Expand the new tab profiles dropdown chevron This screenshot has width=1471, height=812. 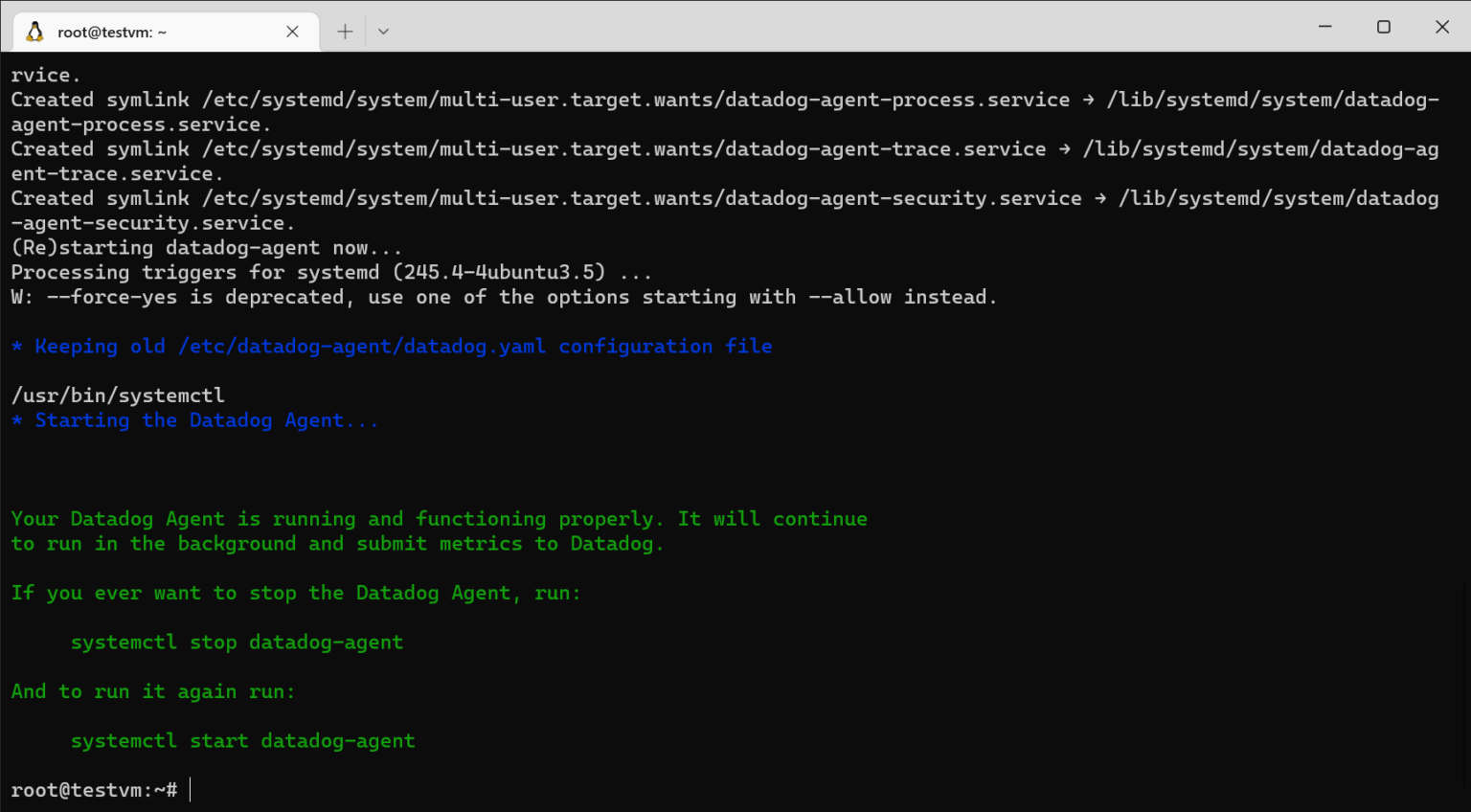383,32
